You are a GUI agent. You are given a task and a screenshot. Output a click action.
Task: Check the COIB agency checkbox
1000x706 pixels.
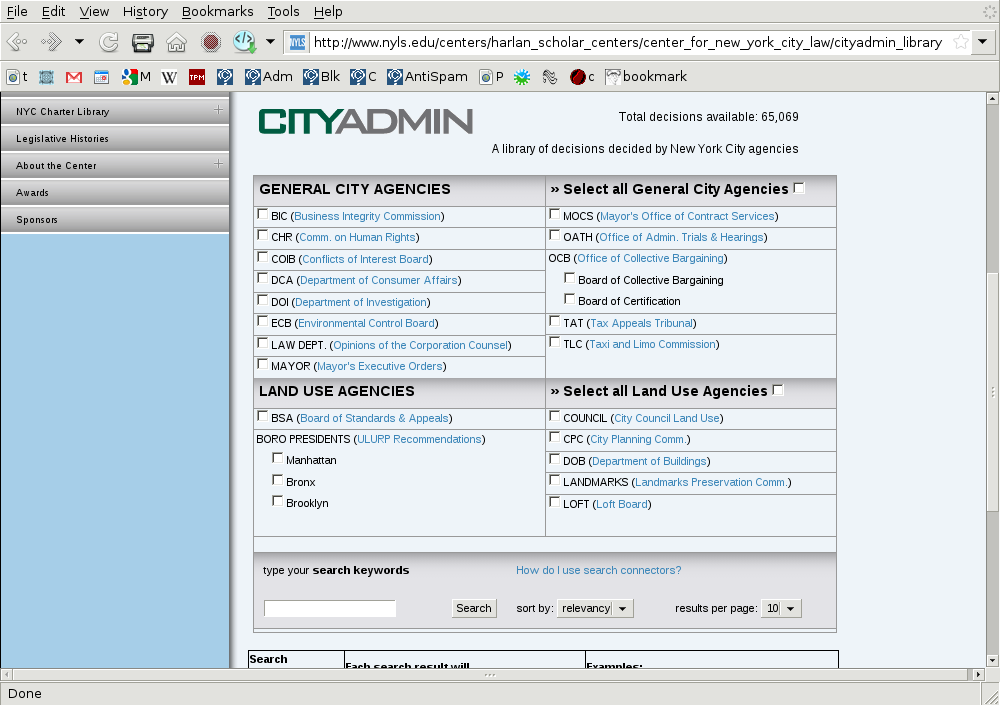(x=262, y=257)
